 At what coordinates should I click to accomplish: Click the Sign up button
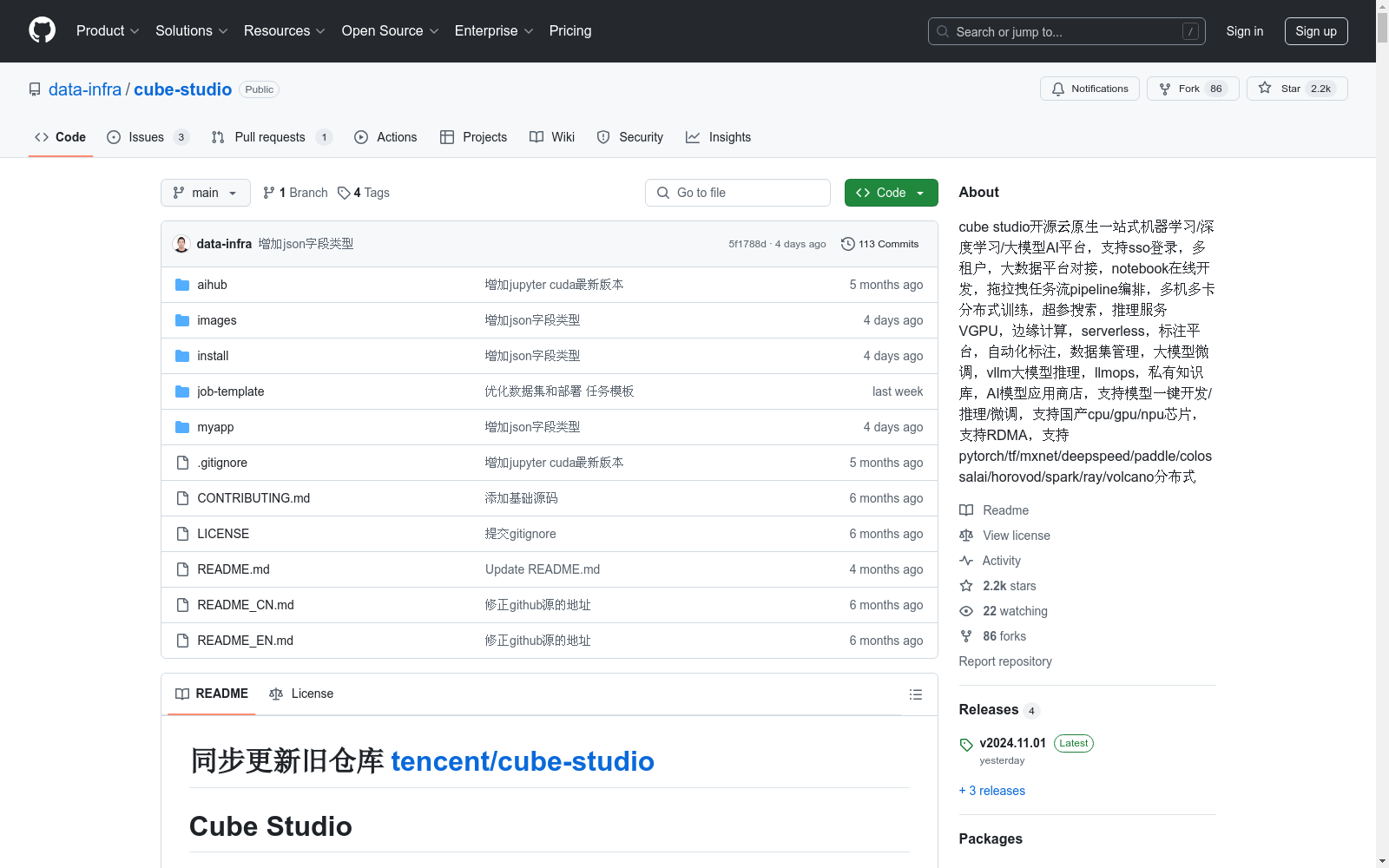click(1316, 31)
